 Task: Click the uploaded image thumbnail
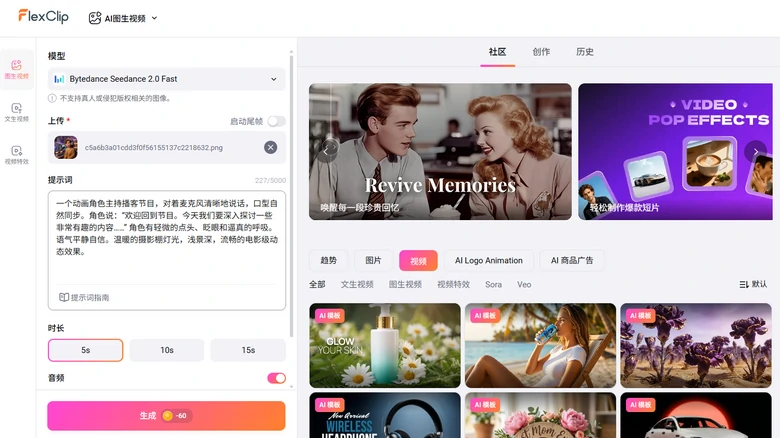[x=66, y=147]
